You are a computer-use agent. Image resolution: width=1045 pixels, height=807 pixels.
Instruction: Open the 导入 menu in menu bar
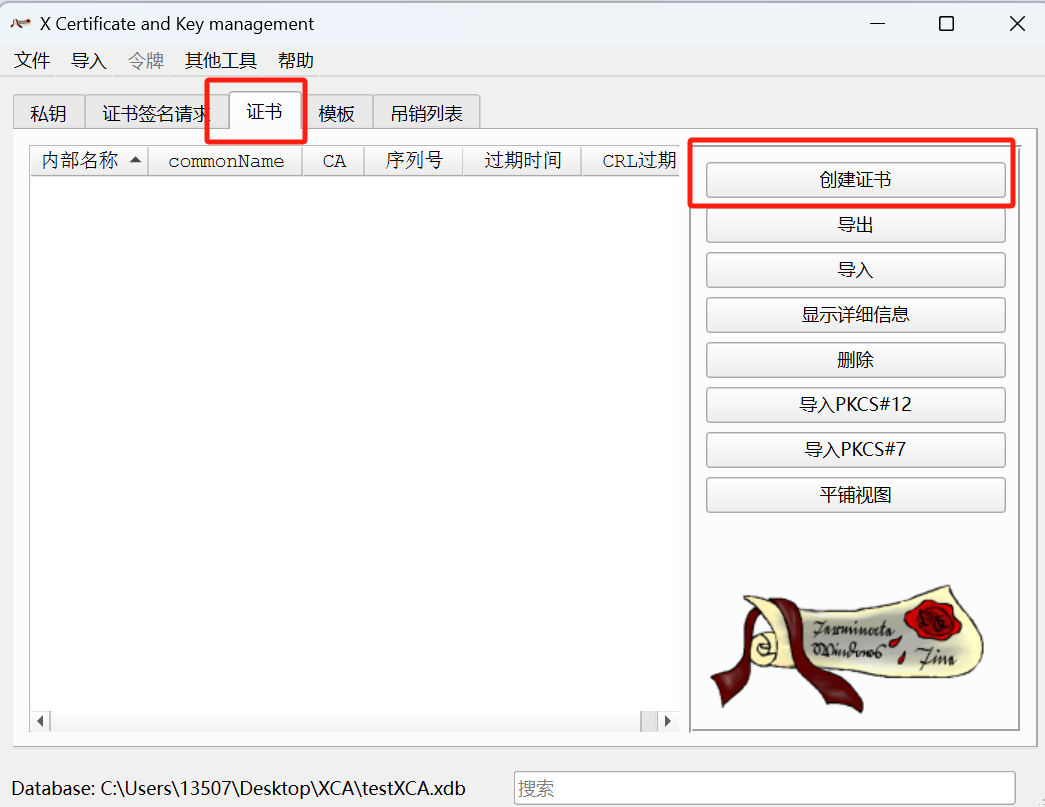(x=89, y=61)
